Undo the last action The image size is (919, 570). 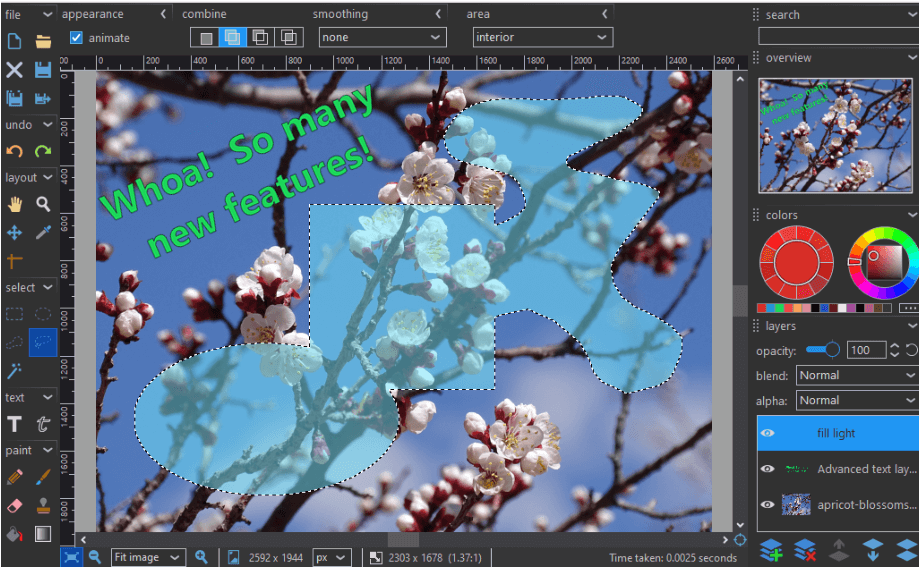(14, 152)
